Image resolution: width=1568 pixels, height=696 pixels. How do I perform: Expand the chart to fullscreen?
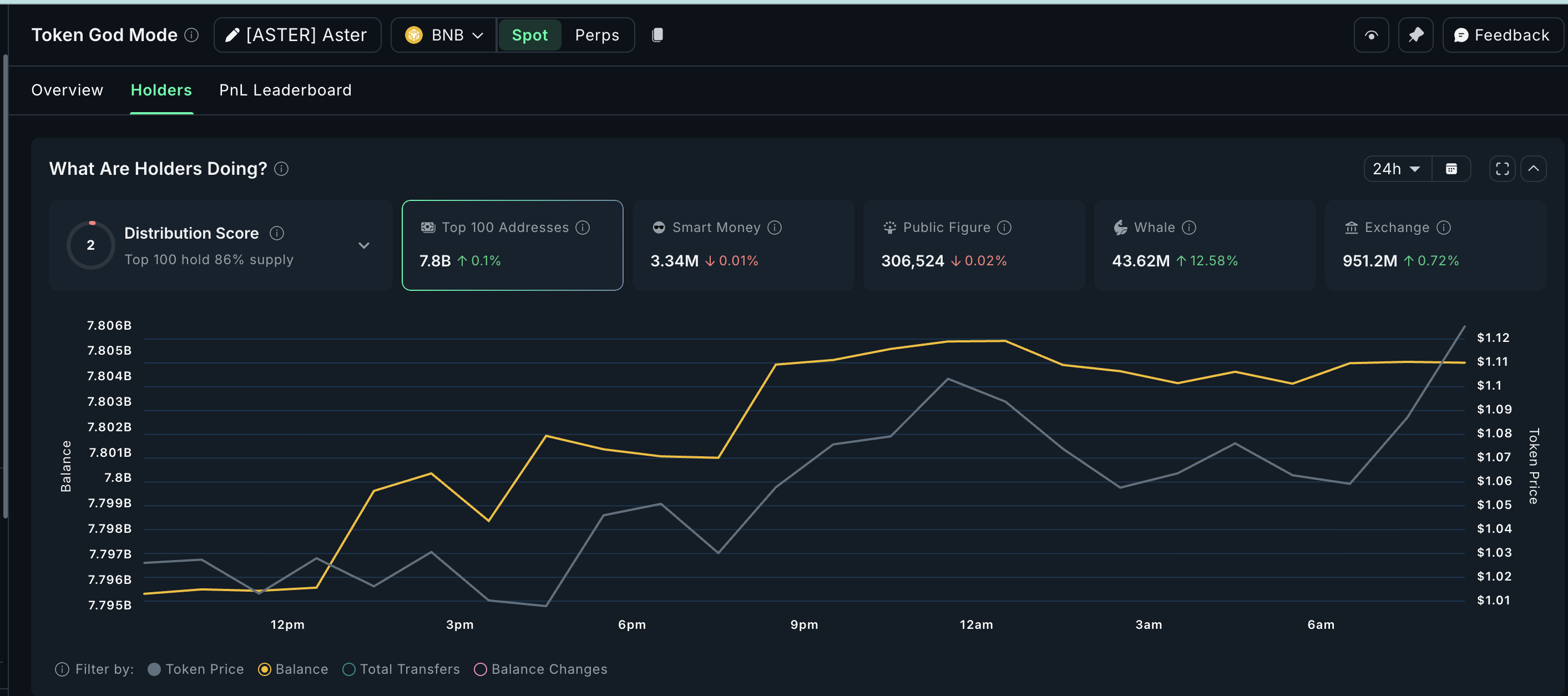[x=1501, y=169]
